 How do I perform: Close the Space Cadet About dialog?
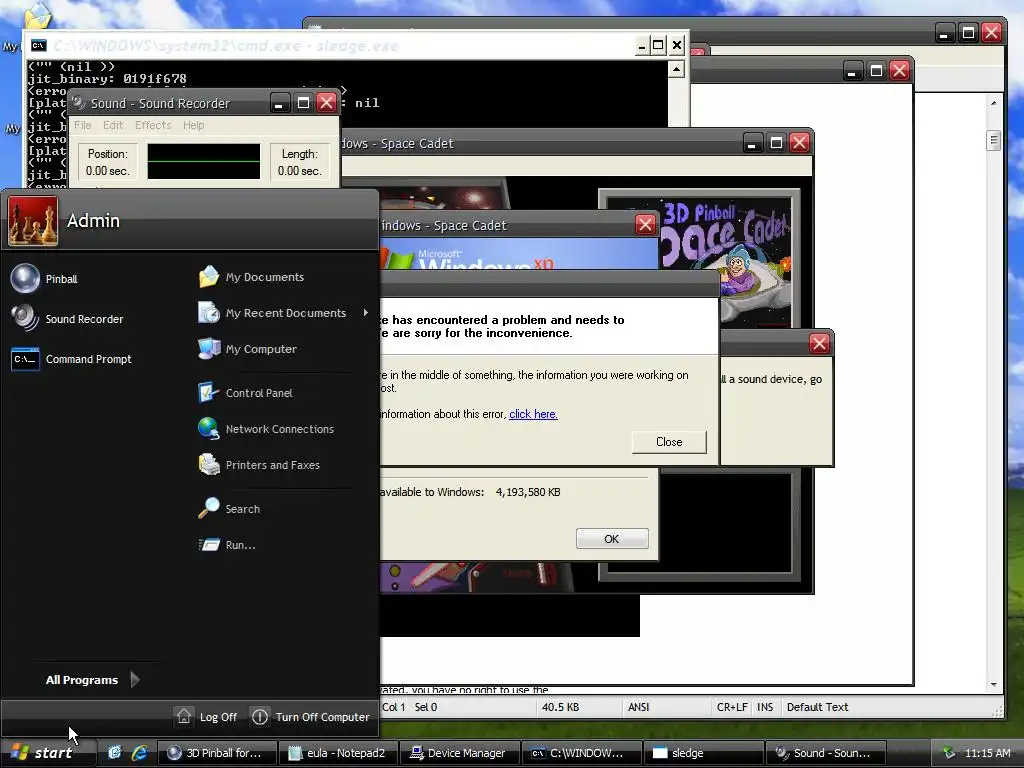click(x=645, y=225)
